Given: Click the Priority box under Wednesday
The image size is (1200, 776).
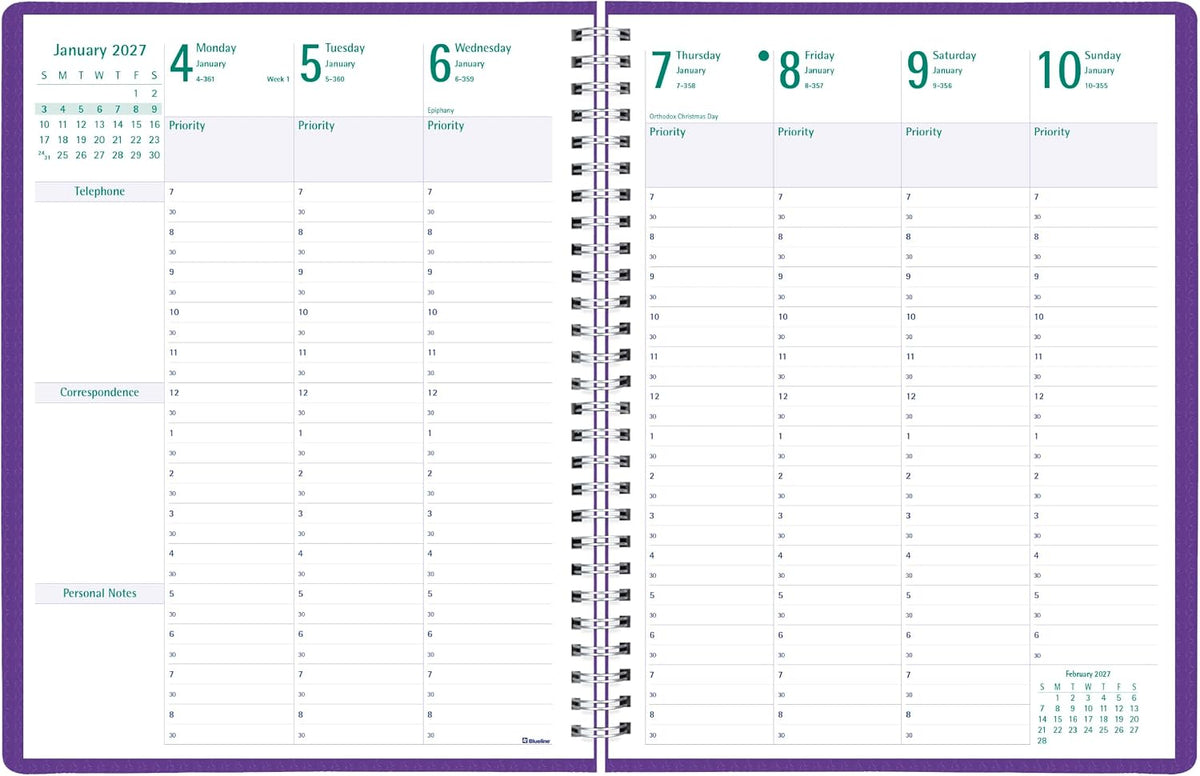Looking at the screenshot, I should pos(488,149).
